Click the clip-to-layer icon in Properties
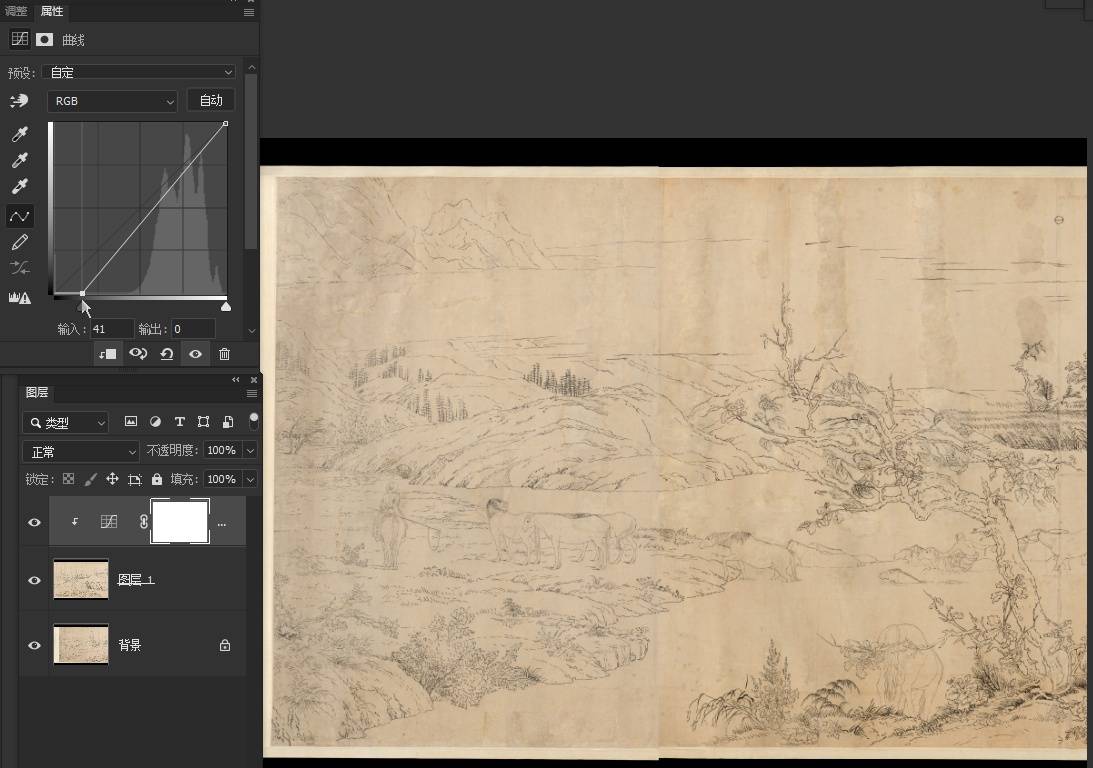 pyautogui.click(x=107, y=354)
